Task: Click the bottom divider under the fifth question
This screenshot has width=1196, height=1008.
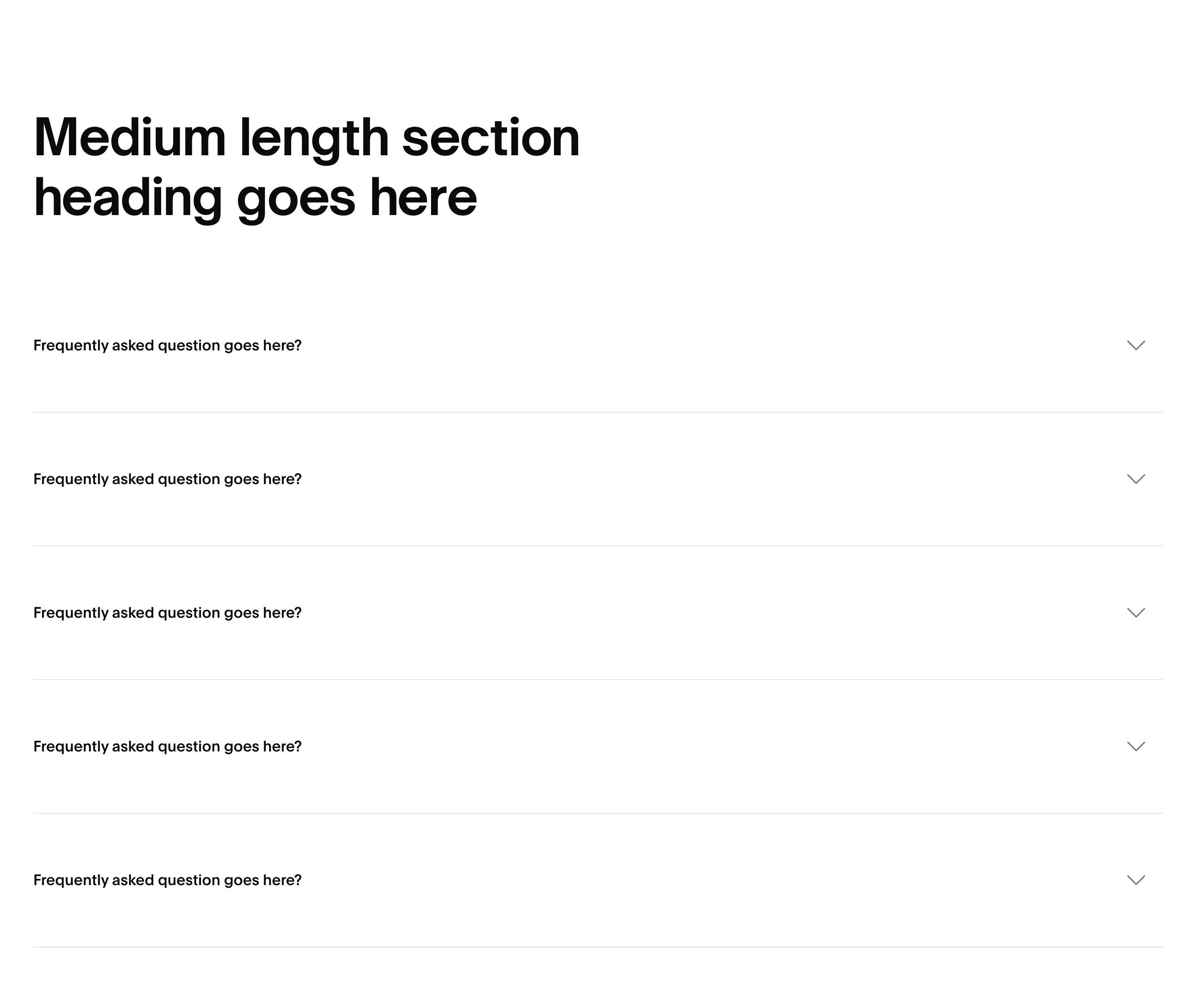Action: pyautogui.click(x=598, y=947)
